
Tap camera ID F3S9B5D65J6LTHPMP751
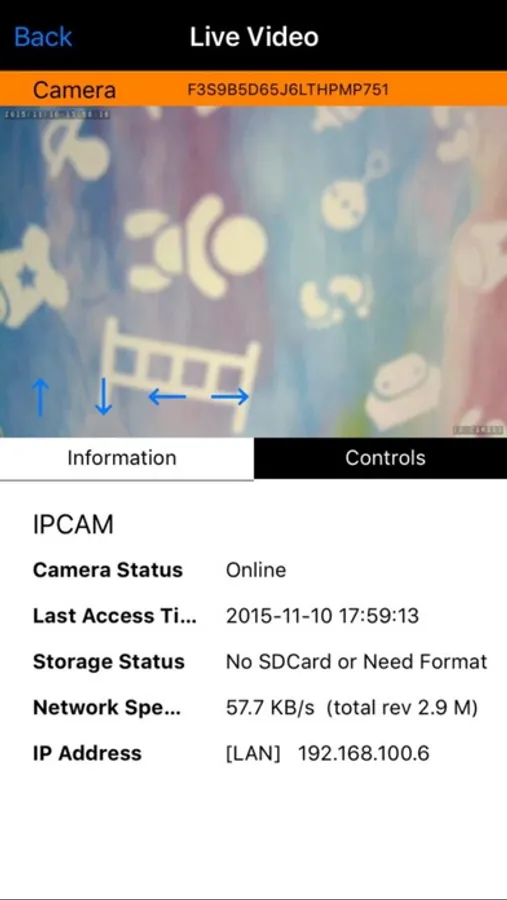click(x=288, y=90)
